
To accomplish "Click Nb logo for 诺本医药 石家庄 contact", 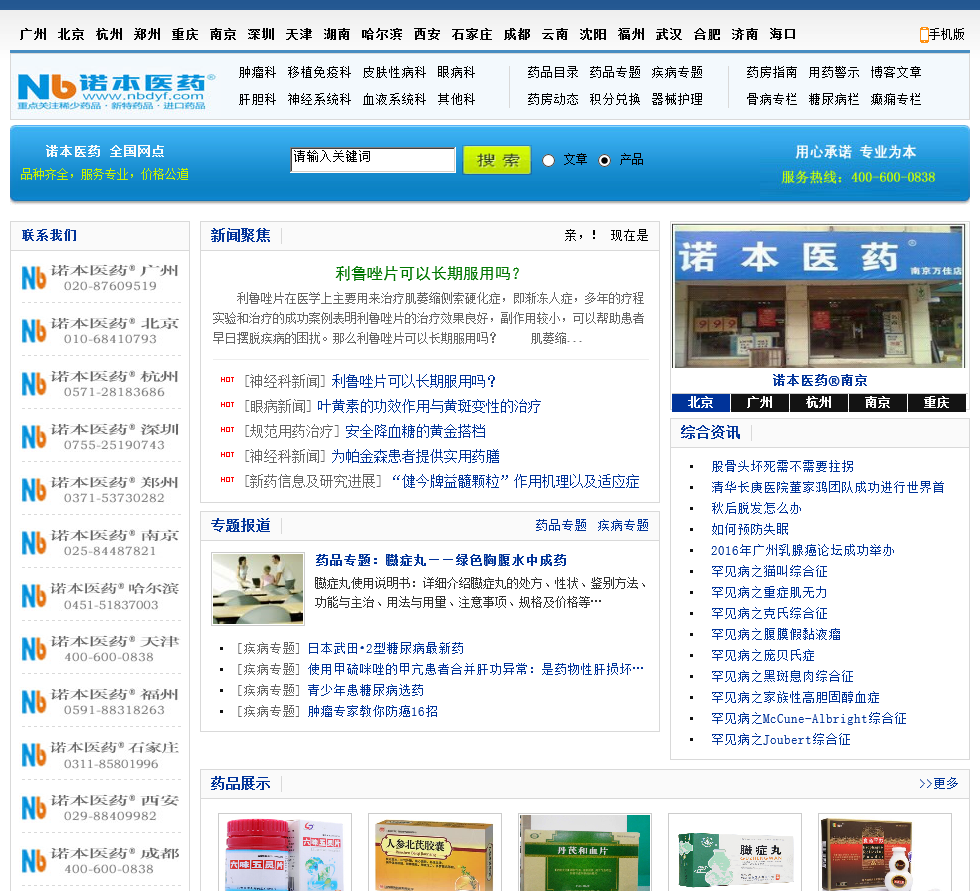I will [x=34, y=755].
